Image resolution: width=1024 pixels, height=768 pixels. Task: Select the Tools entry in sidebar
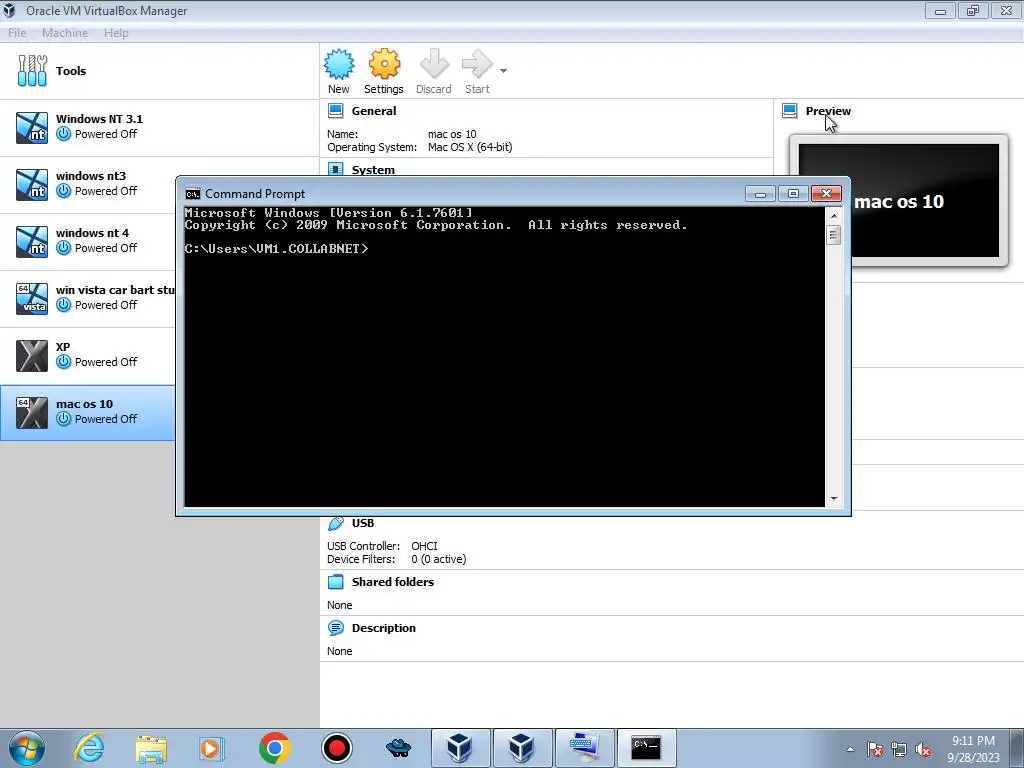tap(159, 71)
